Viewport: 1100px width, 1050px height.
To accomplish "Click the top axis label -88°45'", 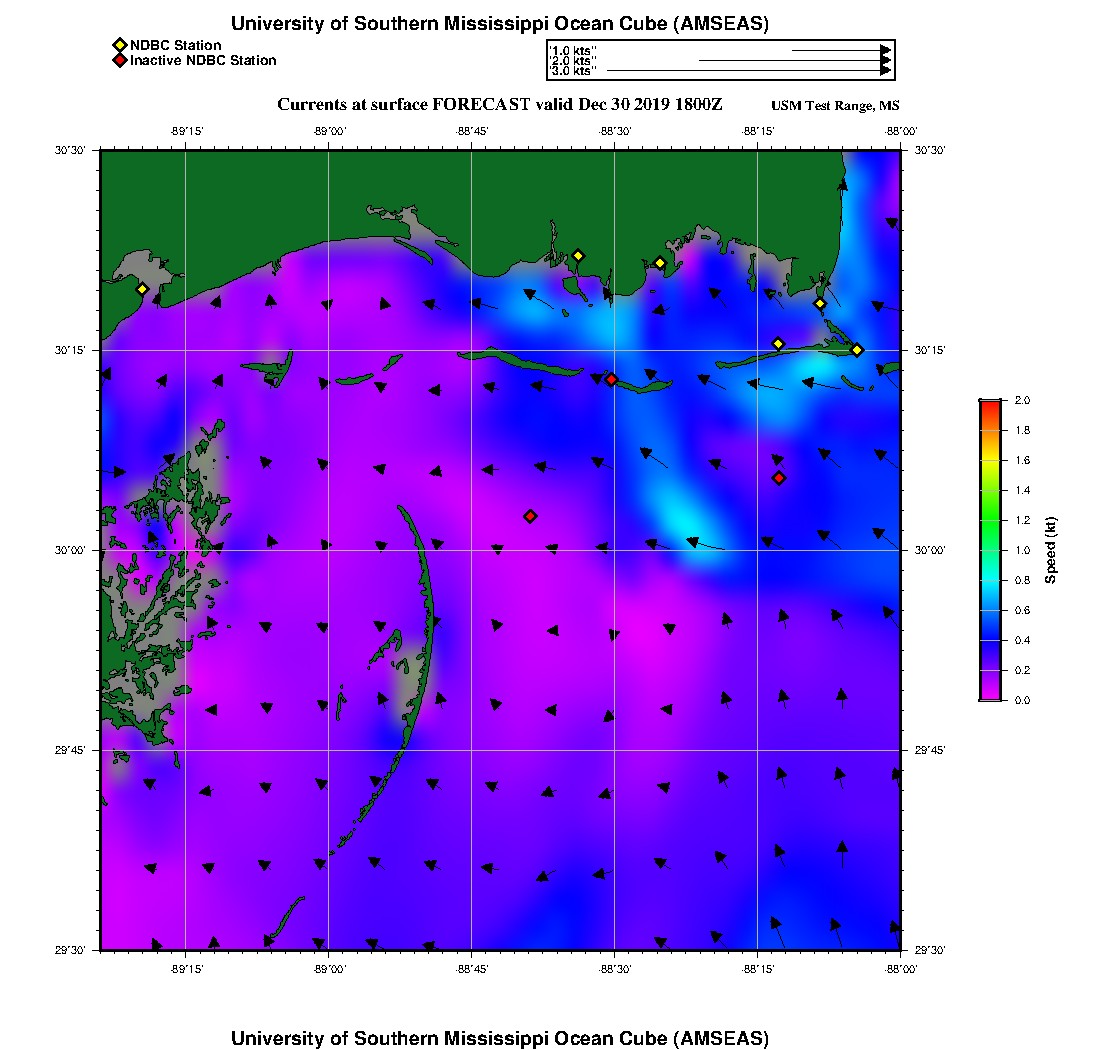I will click(472, 131).
